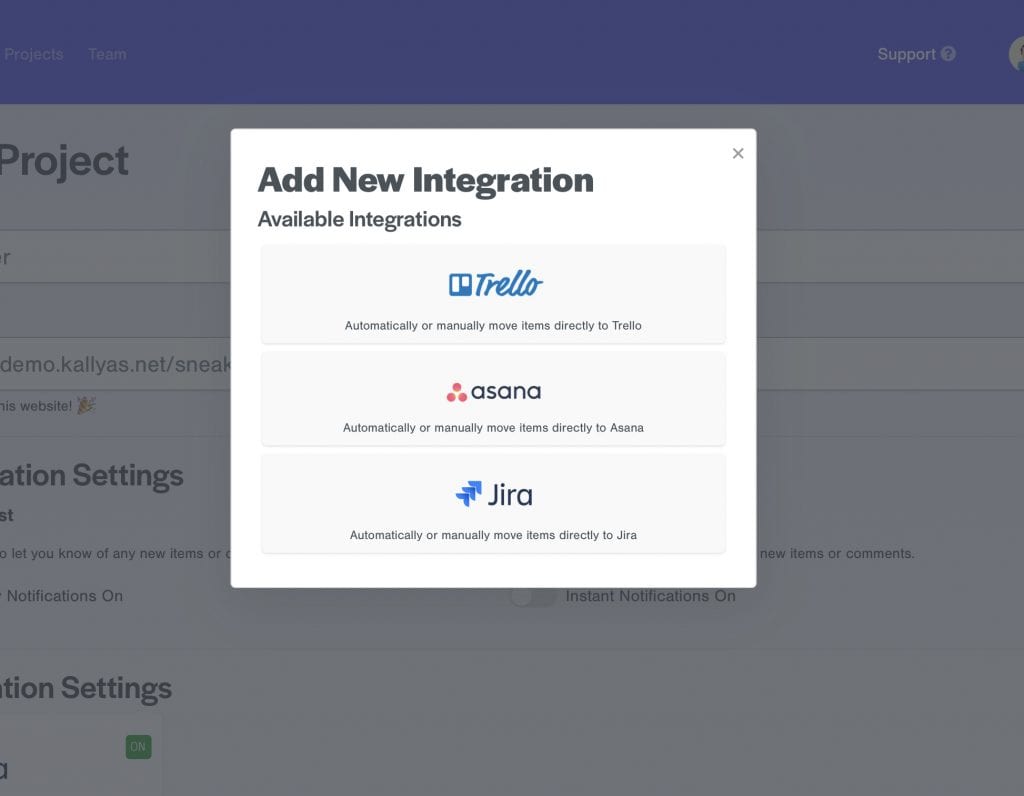Click the "Available Integrations" subheading

(359, 219)
